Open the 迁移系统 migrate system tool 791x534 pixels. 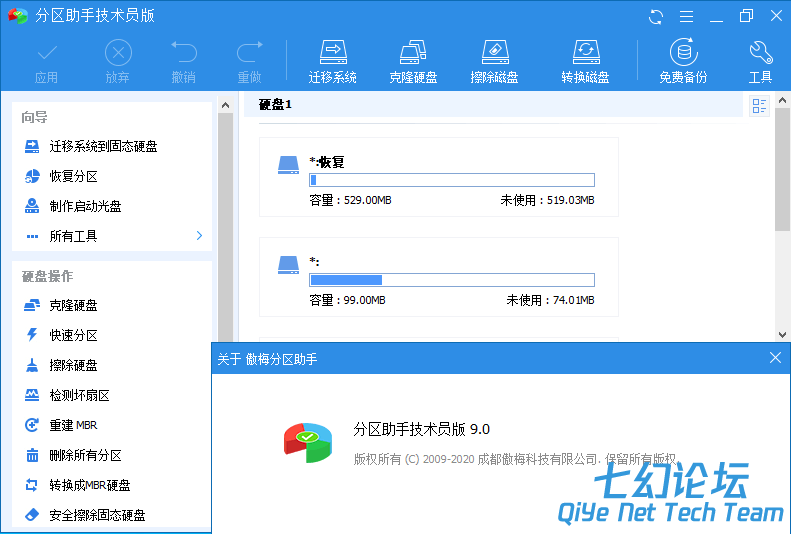tap(333, 61)
